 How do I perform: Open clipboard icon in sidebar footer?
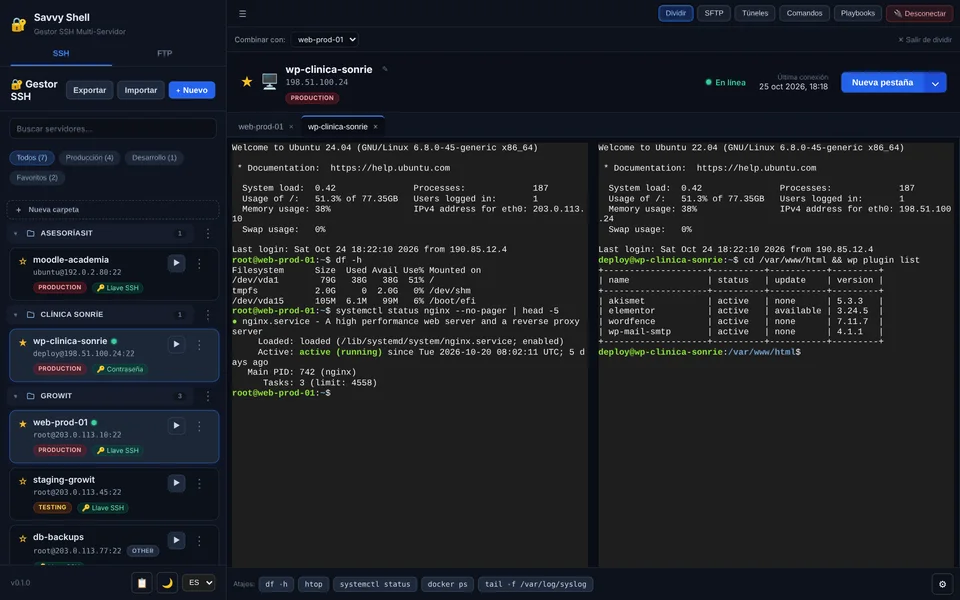[x=142, y=583]
